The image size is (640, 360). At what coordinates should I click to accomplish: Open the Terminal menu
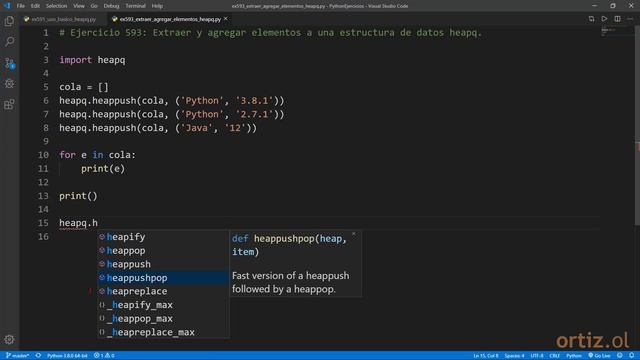tap(135, 6)
